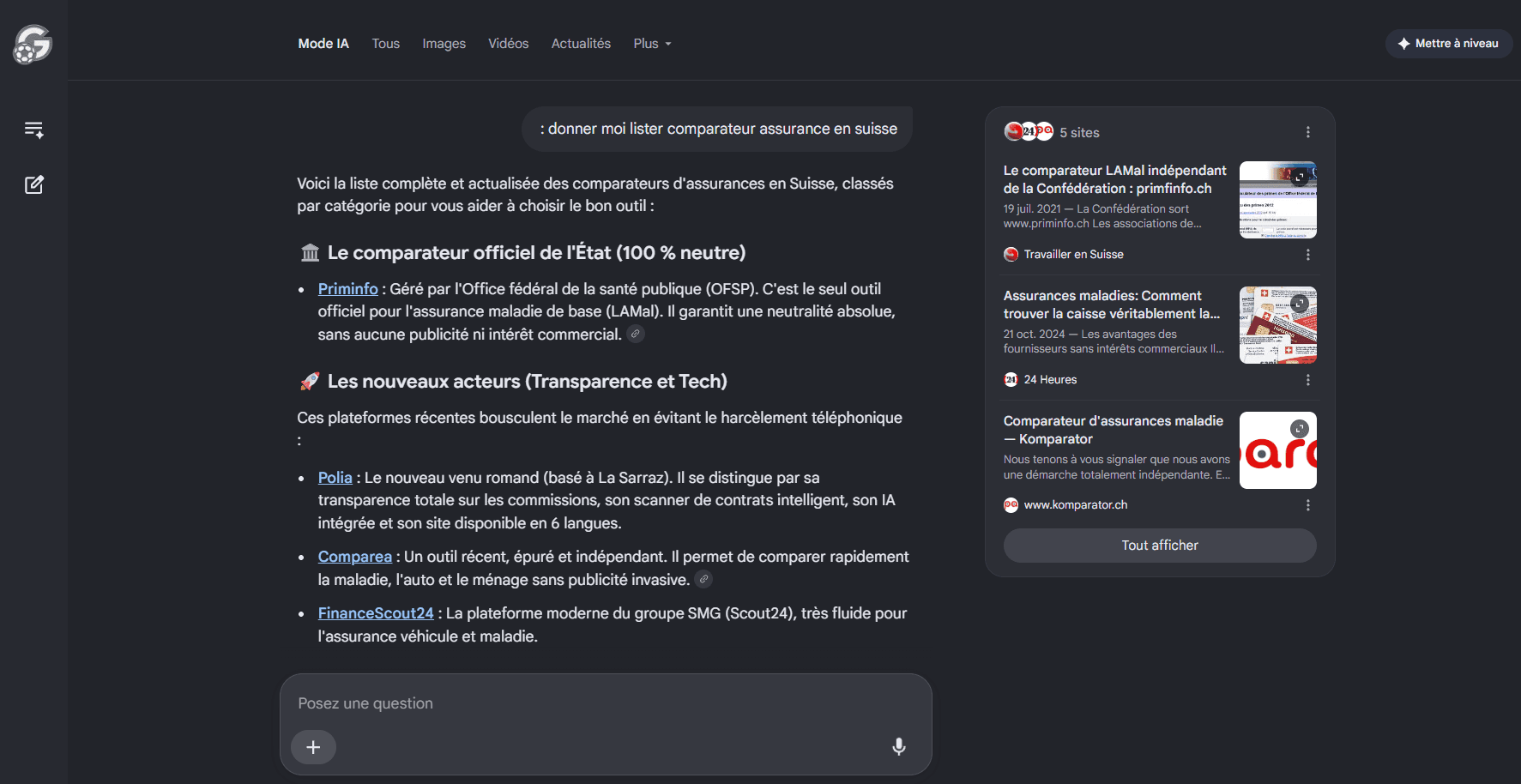Click the Google logo icon
Screen dimensions: 1521x784
tap(33, 44)
